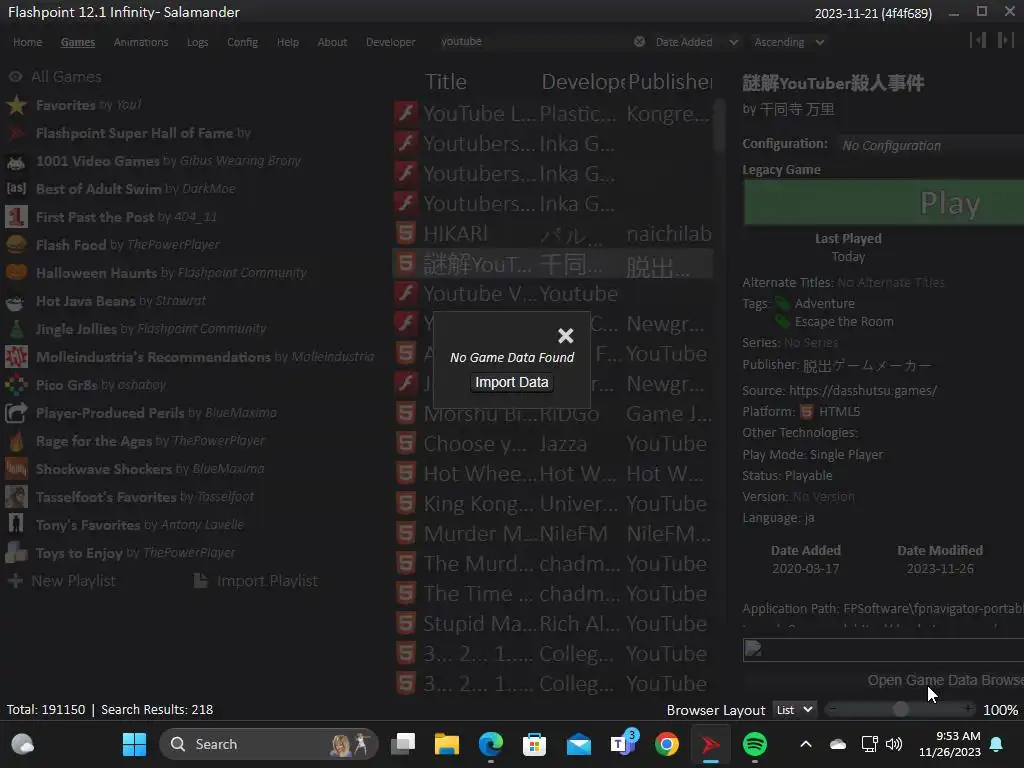Sort the list by Title column
The image size is (1024, 768).
coord(446,82)
